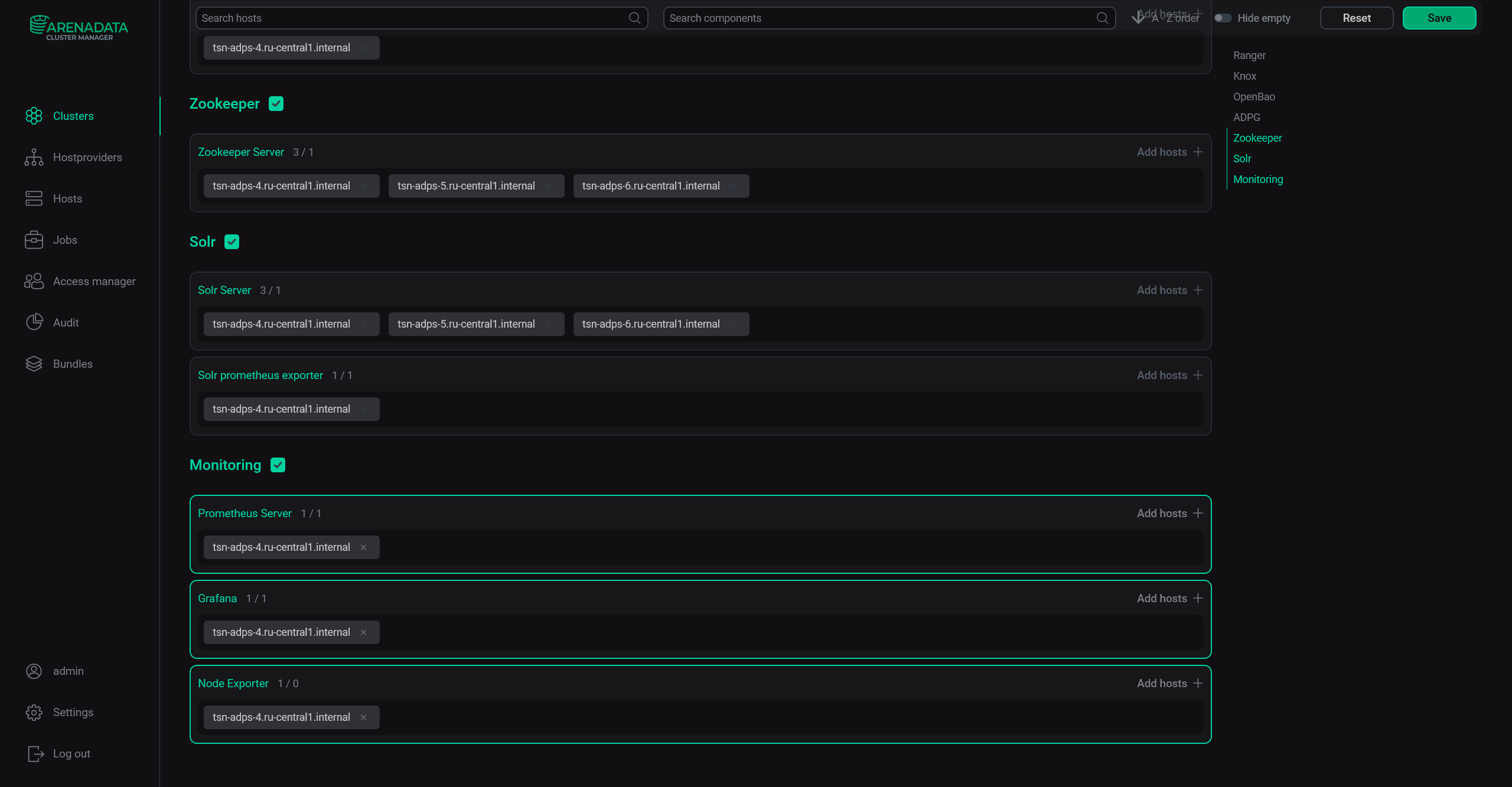1512x787 pixels.
Task: Remove tsn-adps-5 host from Zookeeper Server
Action: [x=549, y=185]
